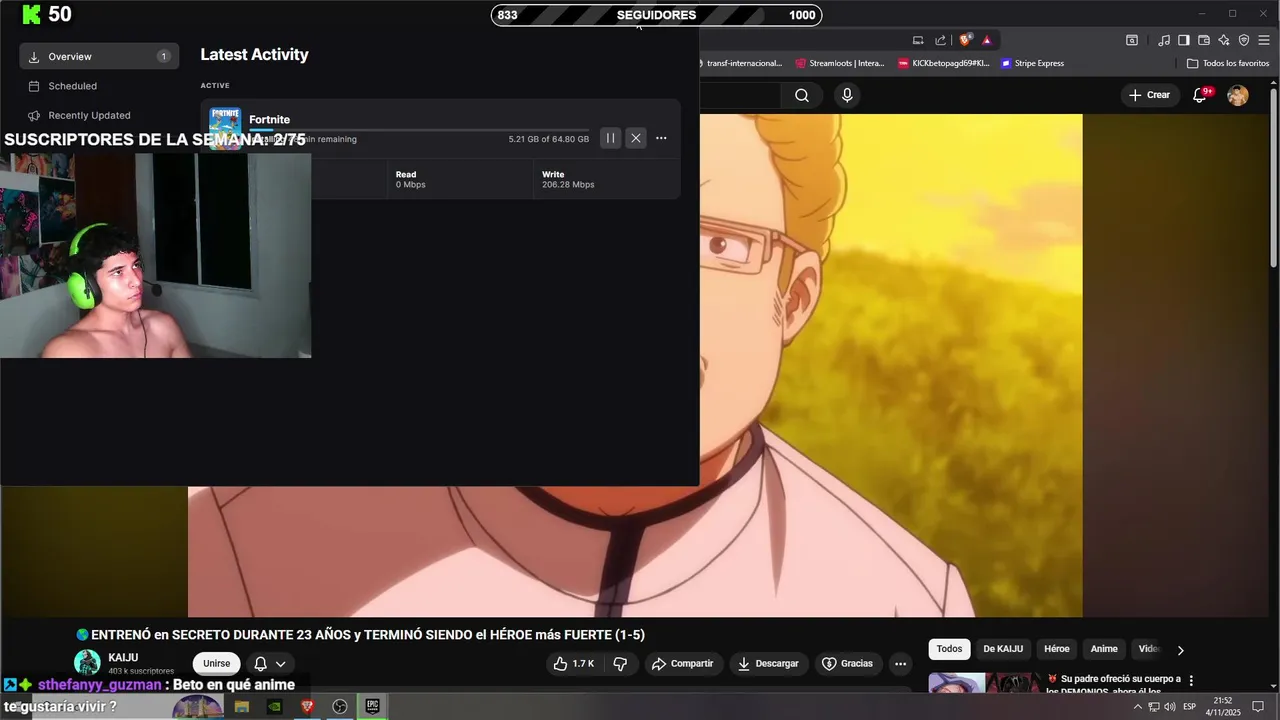Select Recently Updated in sidebar
Image resolution: width=1280 pixels, height=720 pixels.
coord(89,115)
